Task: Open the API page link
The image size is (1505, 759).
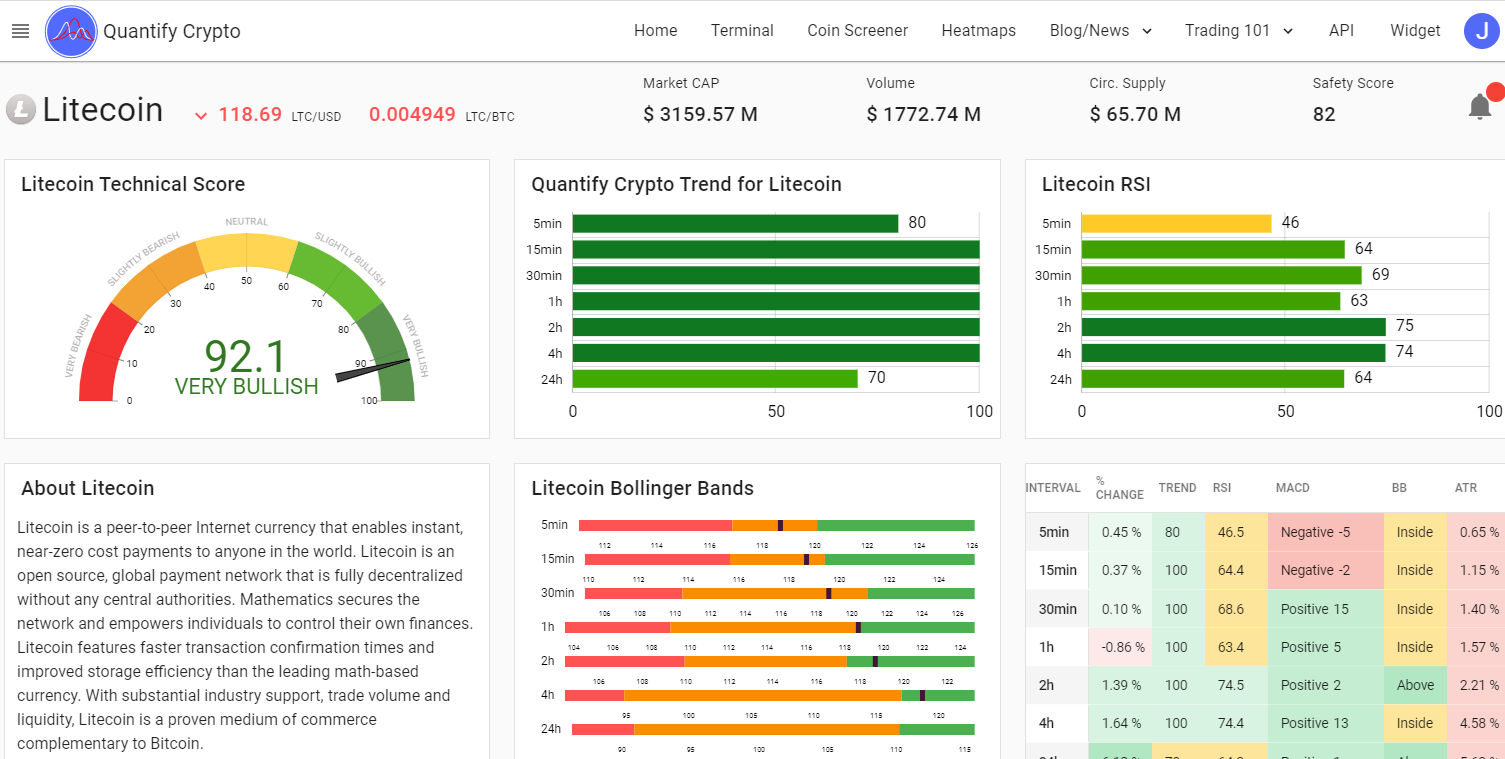Action: (x=1341, y=30)
